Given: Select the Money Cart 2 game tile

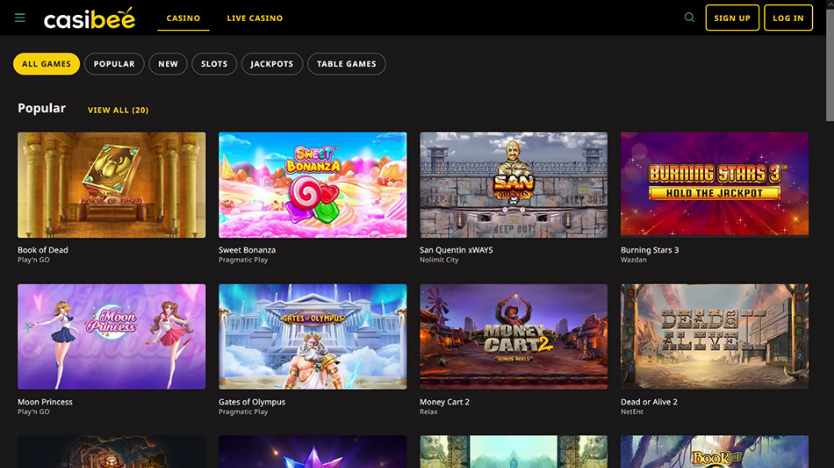Looking at the screenshot, I should 513,336.
